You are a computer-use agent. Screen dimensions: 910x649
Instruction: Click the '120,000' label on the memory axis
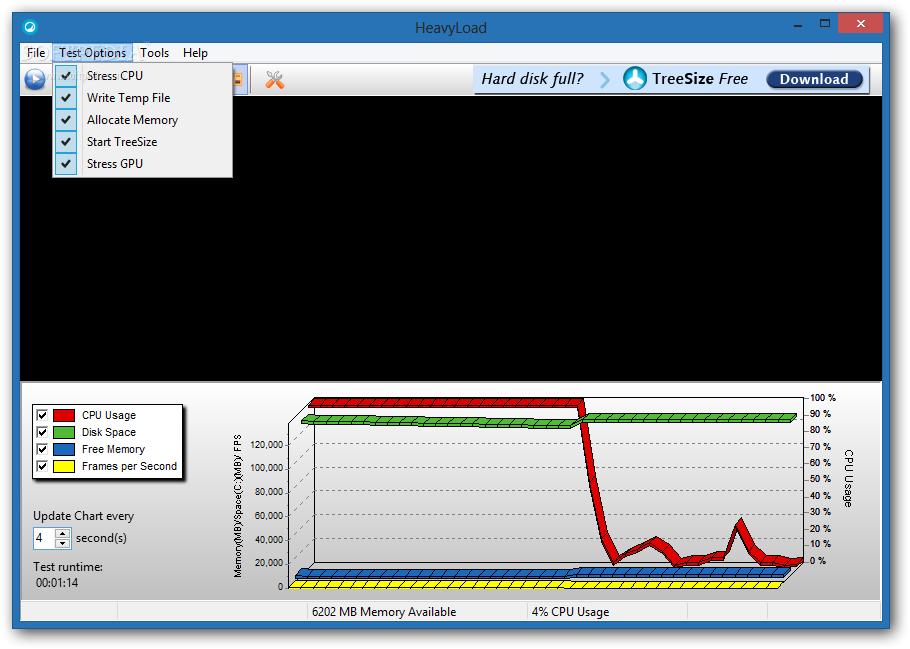(266, 444)
